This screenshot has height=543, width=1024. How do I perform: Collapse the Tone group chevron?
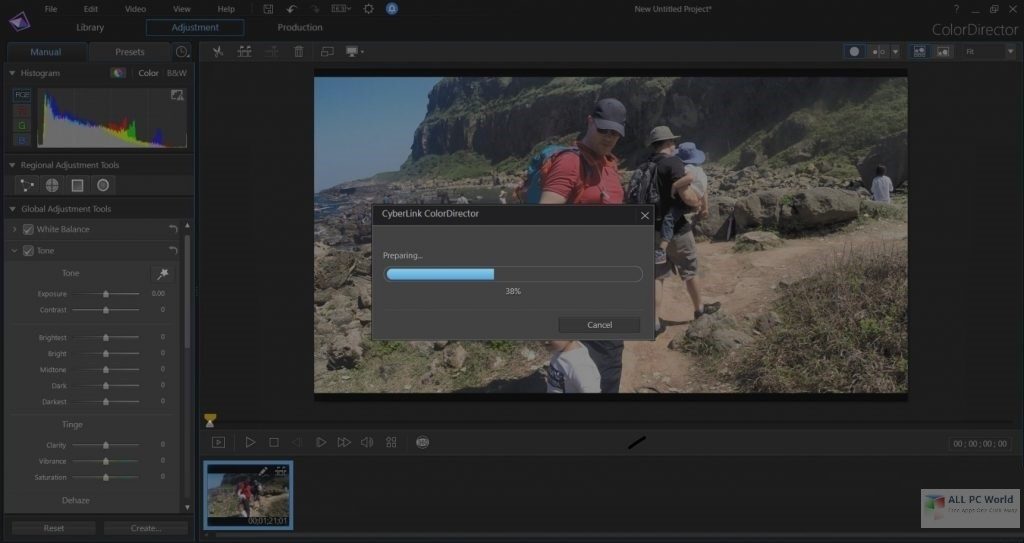(x=14, y=251)
